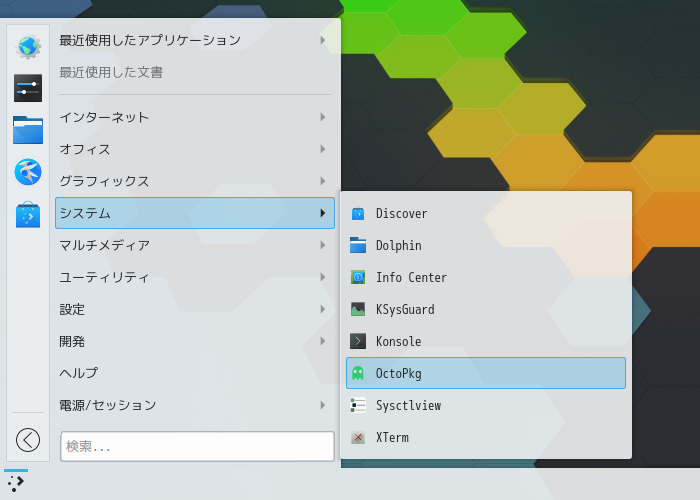
Task: Open the Dolphin folder icon in favorites sidebar
Action: [x=28, y=130]
